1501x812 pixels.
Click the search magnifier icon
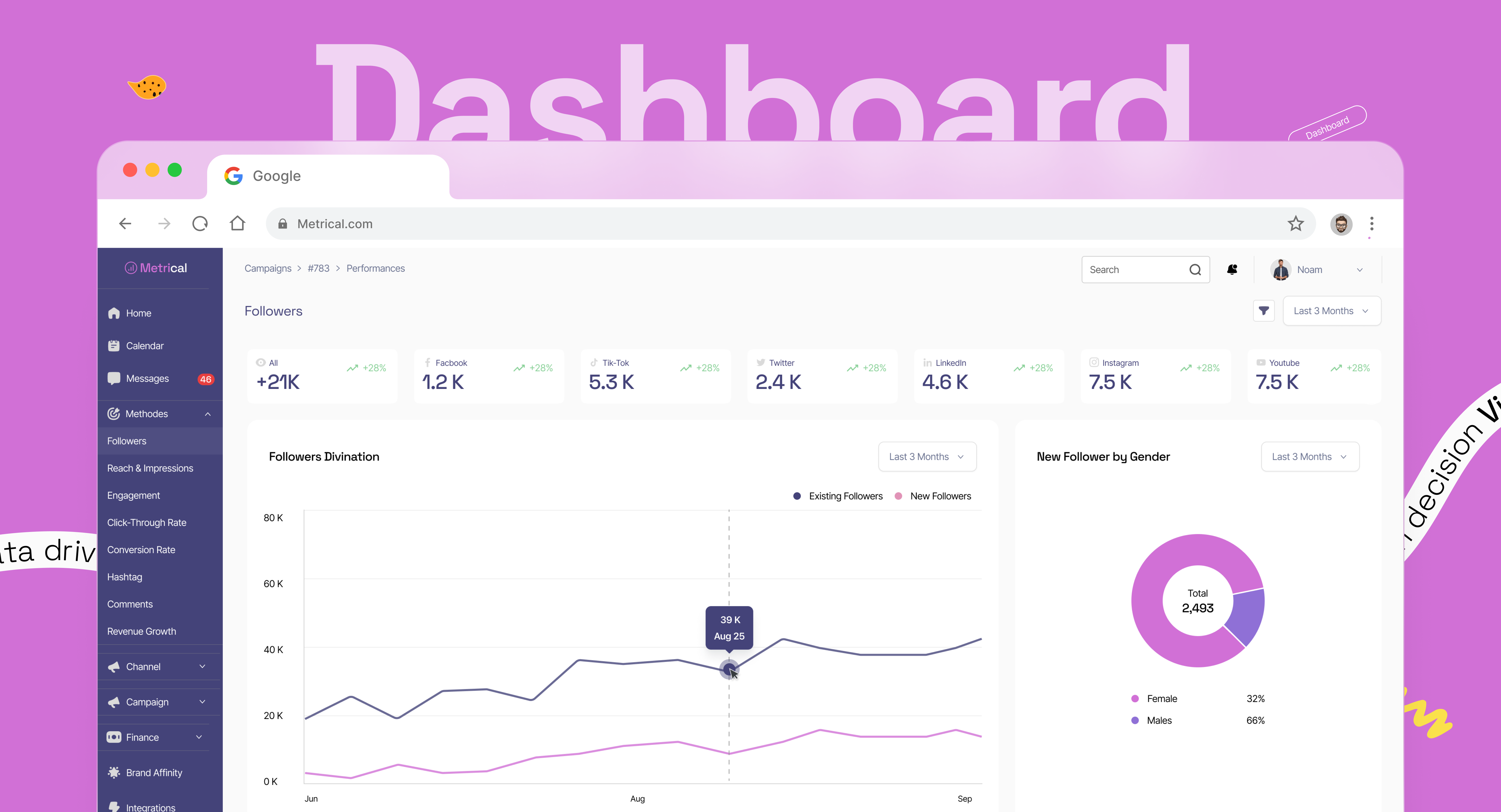coord(1195,269)
